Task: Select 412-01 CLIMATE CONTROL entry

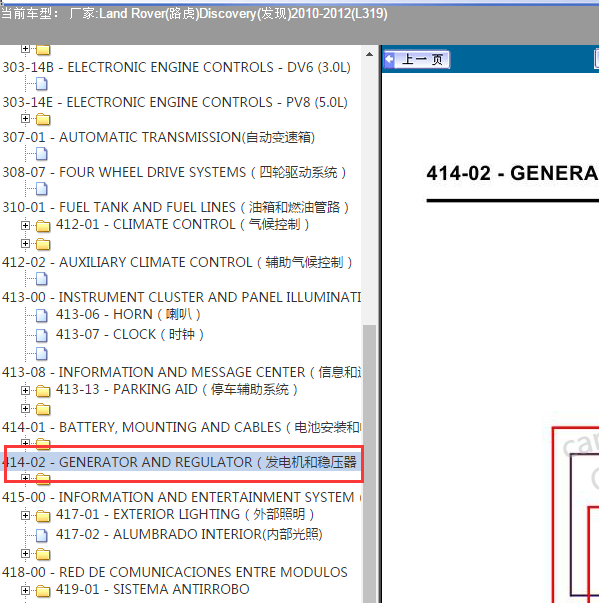Action: pyautogui.click(x=183, y=224)
